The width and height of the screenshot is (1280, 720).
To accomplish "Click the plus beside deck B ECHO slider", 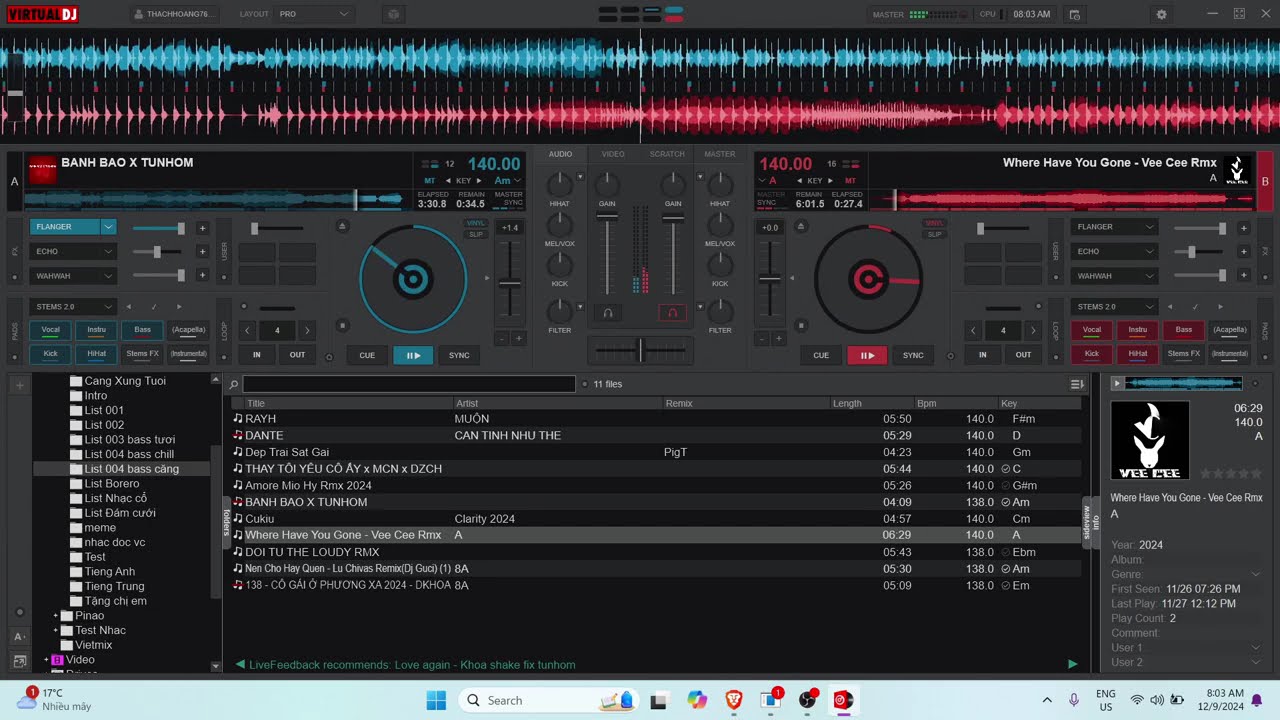I will click(1243, 252).
